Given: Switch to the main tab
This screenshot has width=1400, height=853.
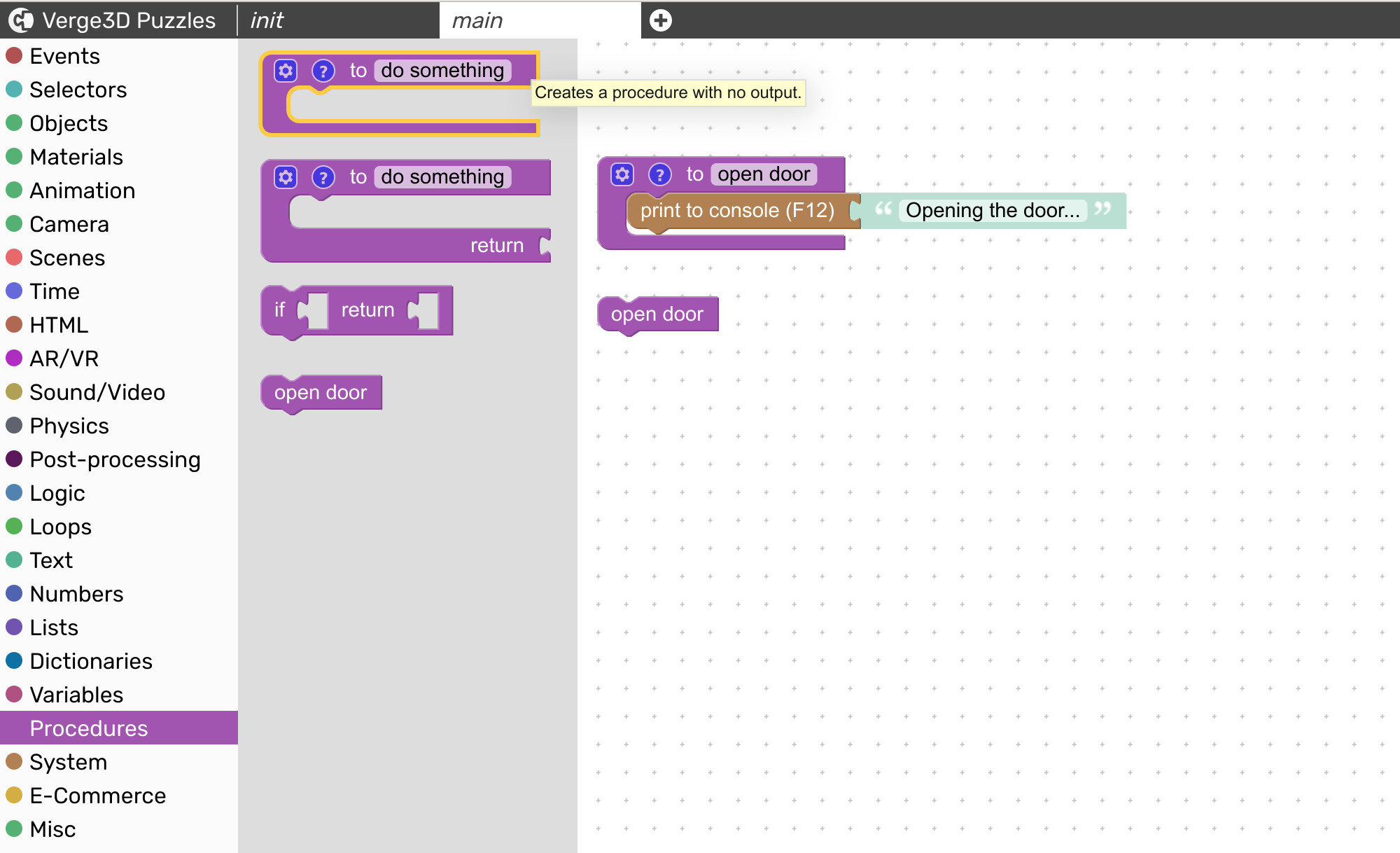Looking at the screenshot, I should pyautogui.click(x=477, y=20).
